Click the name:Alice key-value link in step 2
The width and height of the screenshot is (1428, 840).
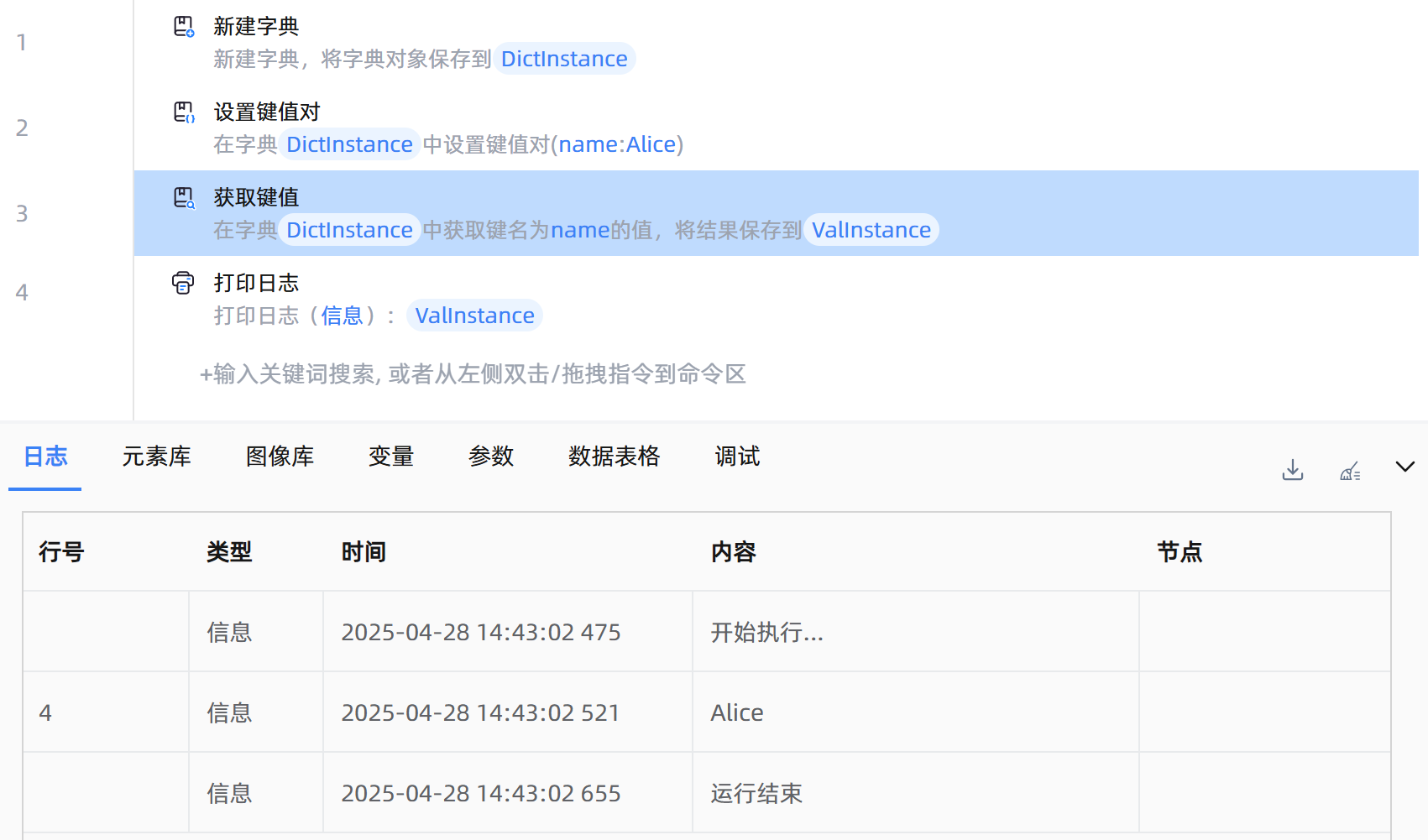(617, 144)
